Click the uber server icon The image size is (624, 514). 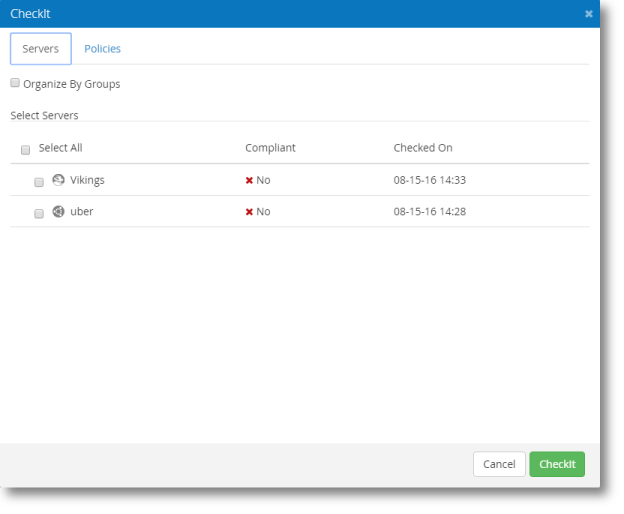coord(58,212)
